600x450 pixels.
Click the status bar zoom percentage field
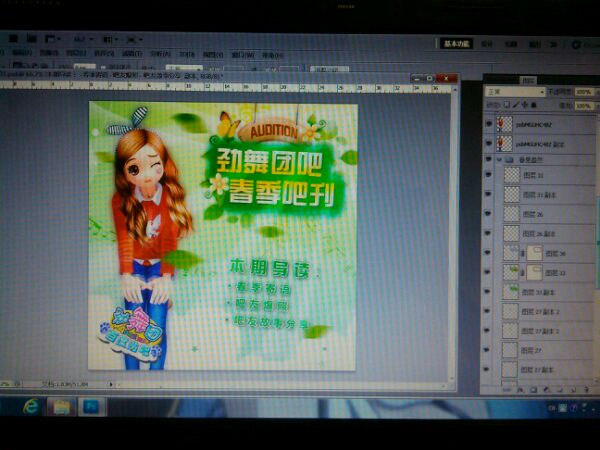click(x=6, y=383)
